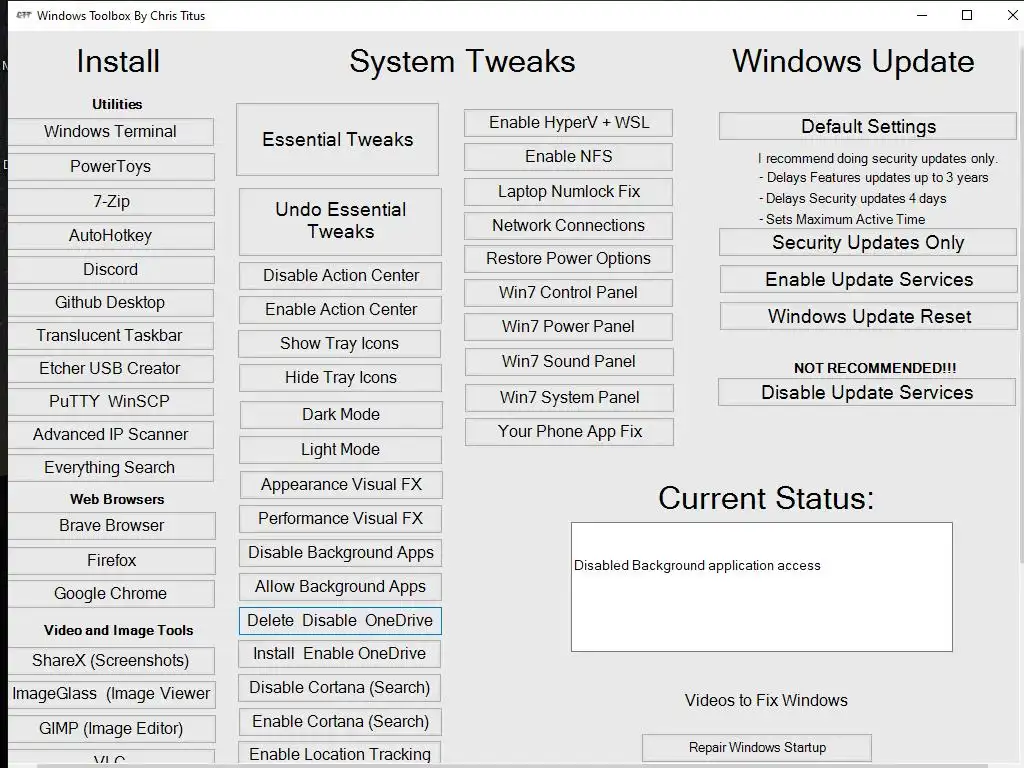Enable Action Center
1024x768 pixels.
pyautogui.click(x=340, y=310)
